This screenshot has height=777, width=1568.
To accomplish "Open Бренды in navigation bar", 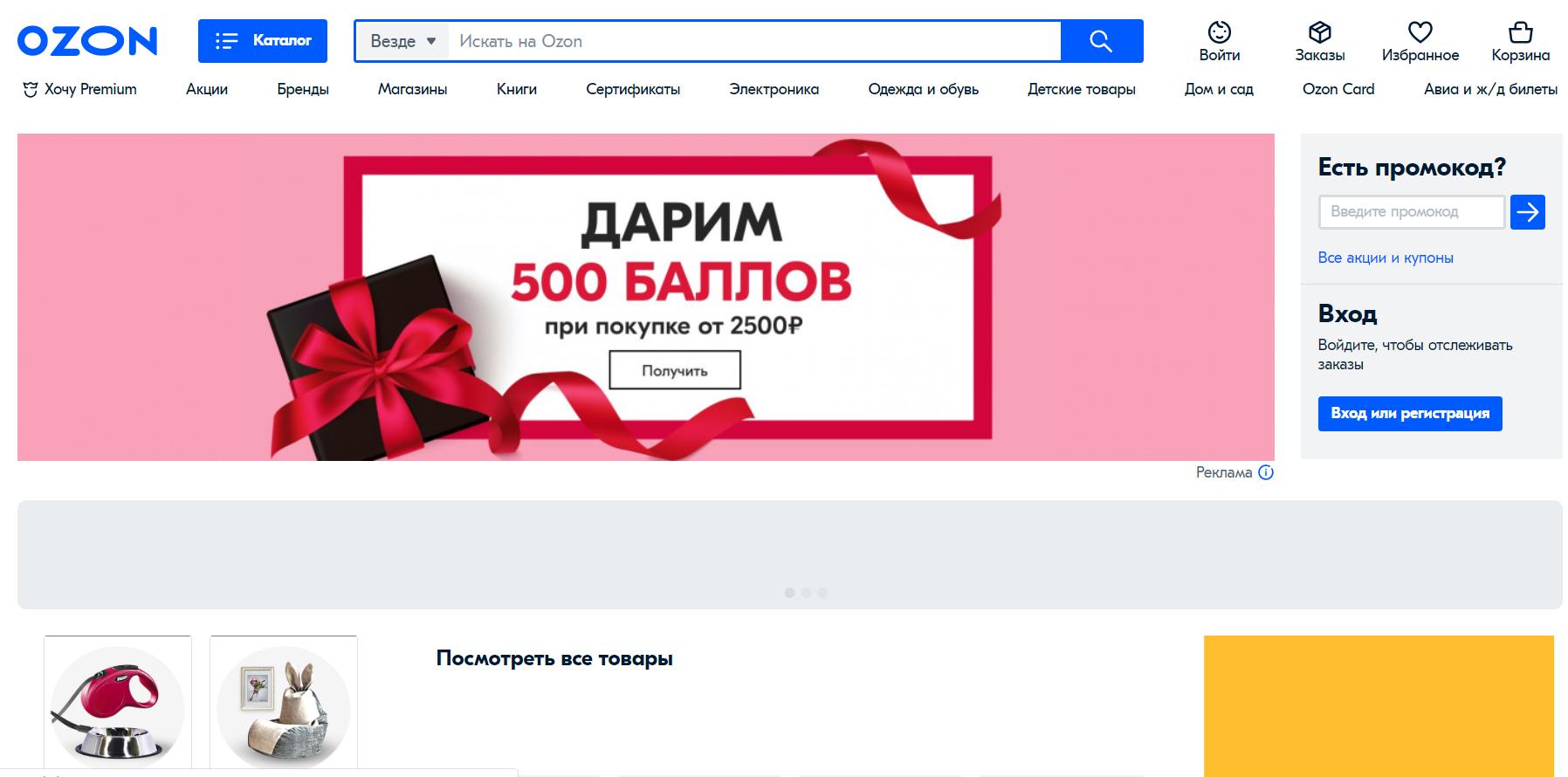I will (x=303, y=89).
